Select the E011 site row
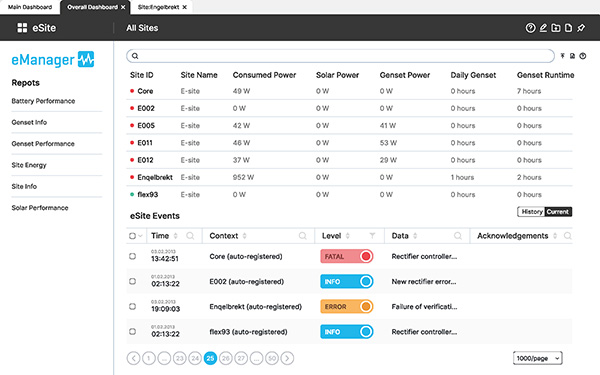The image size is (600, 375). click(349, 143)
